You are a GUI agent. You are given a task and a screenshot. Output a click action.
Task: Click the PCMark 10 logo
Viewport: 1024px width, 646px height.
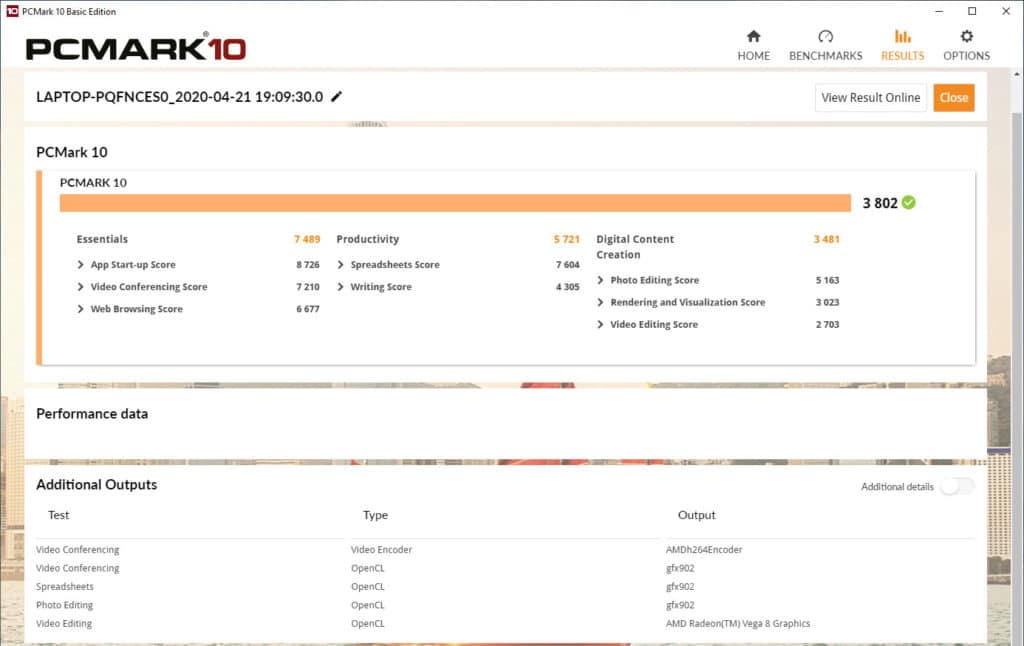(136, 47)
